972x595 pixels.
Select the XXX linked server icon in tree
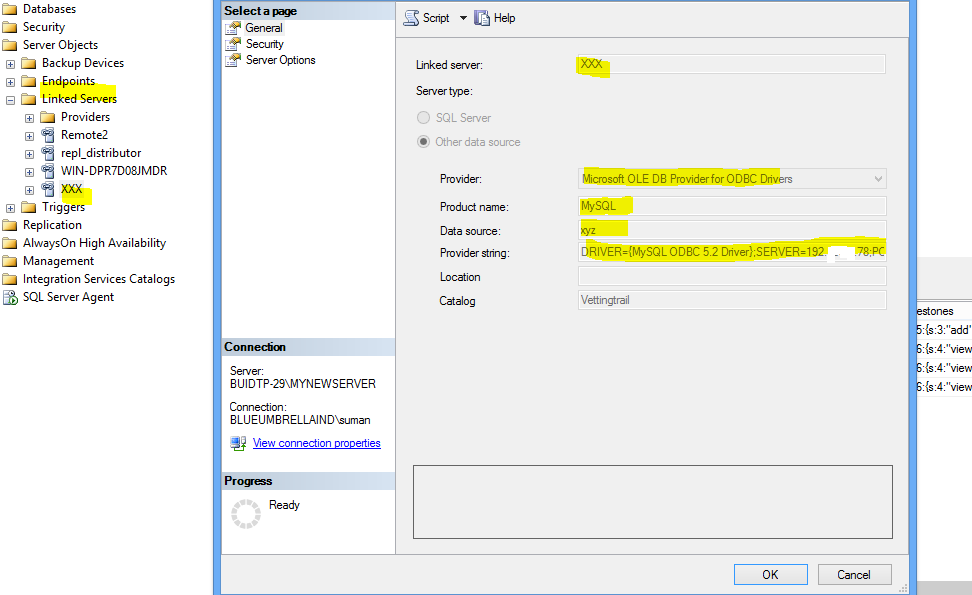point(48,189)
